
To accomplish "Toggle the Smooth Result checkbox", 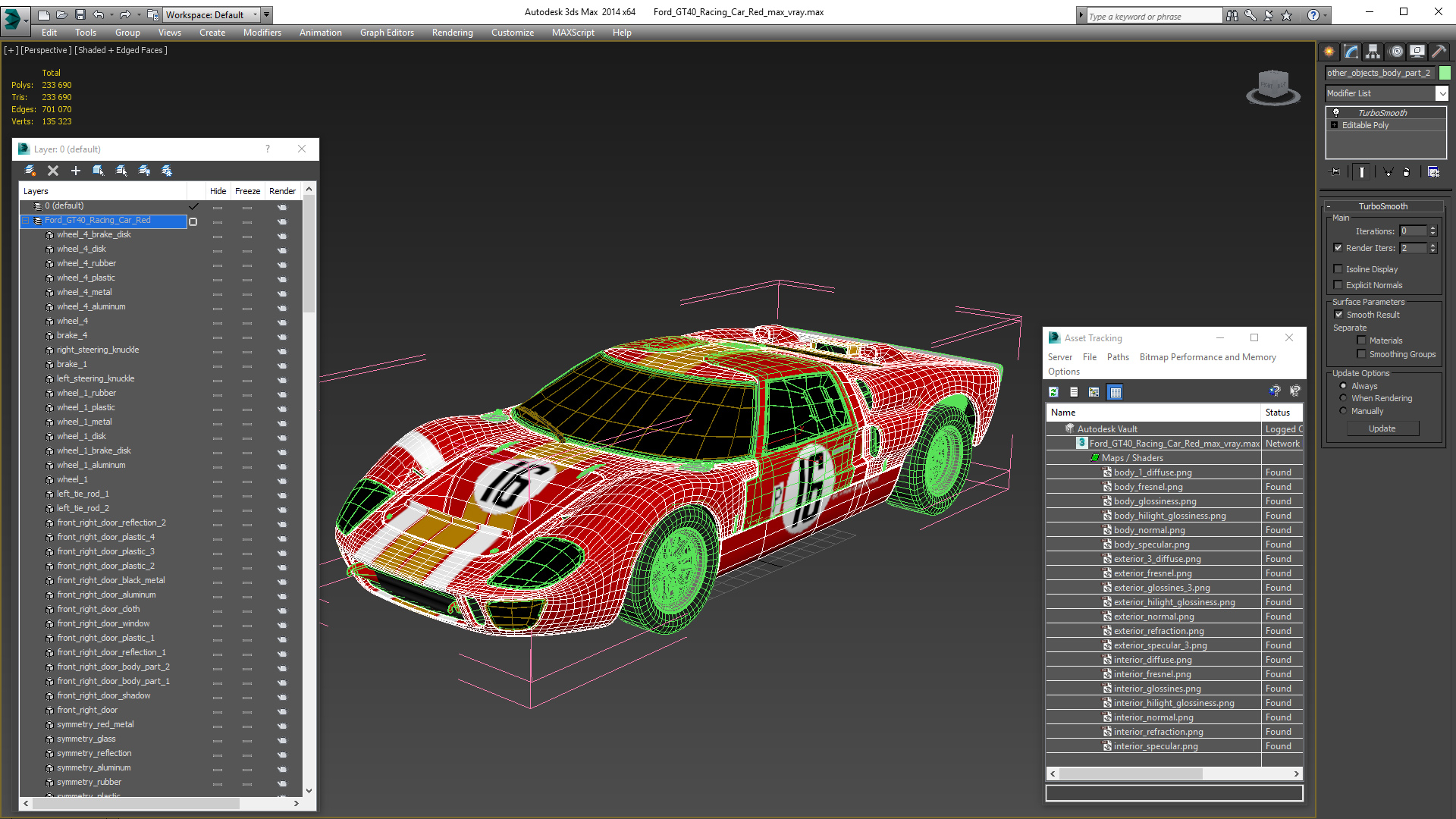I will 1339,315.
